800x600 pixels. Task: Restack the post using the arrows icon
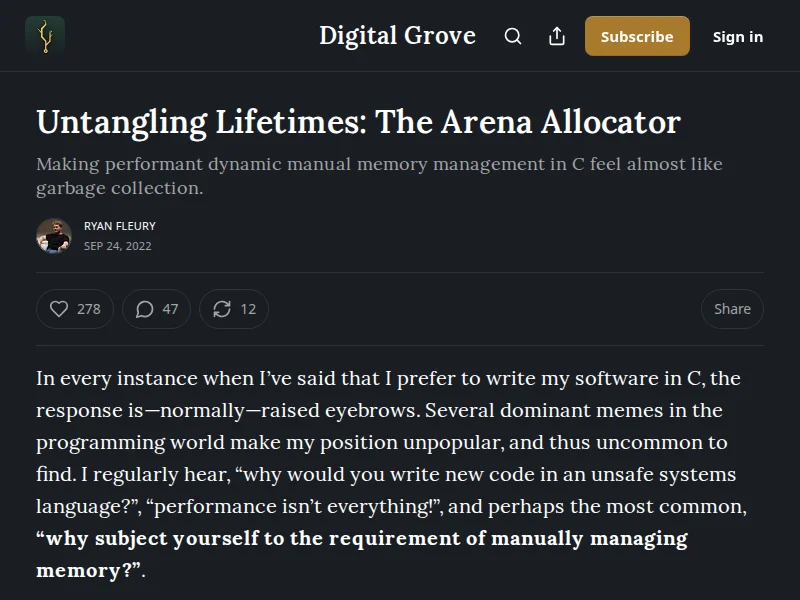point(222,309)
